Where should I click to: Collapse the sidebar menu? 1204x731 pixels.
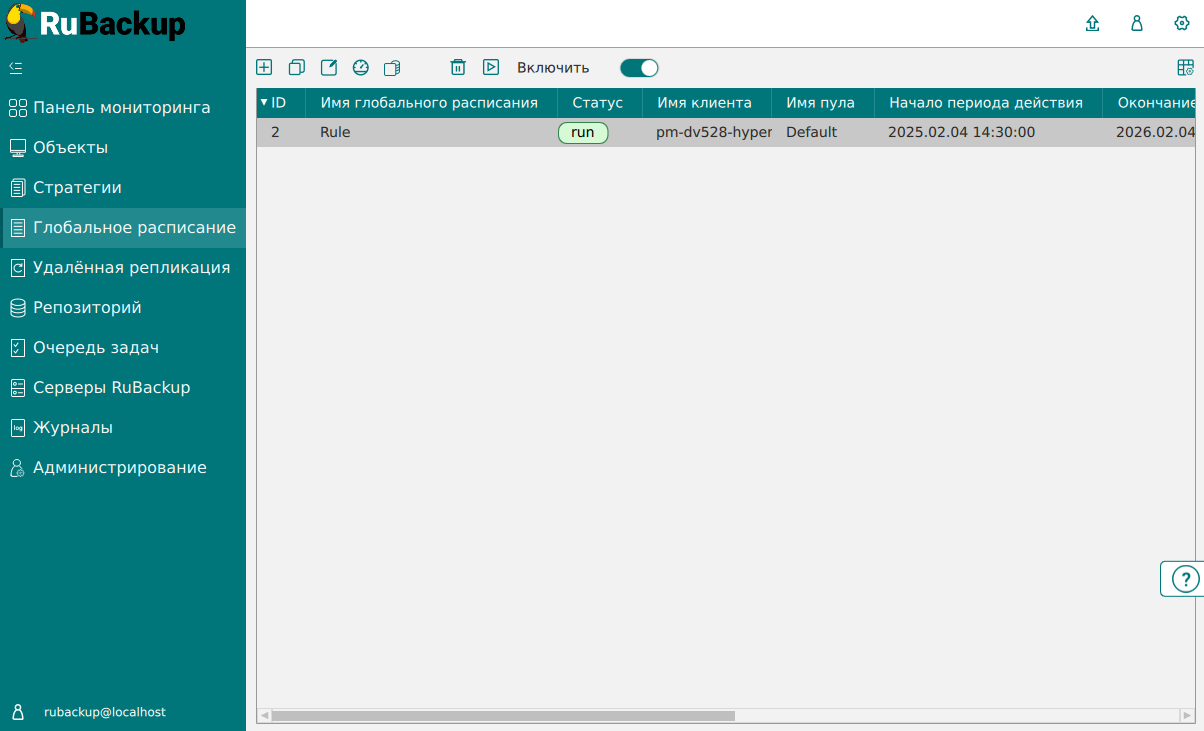15,67
